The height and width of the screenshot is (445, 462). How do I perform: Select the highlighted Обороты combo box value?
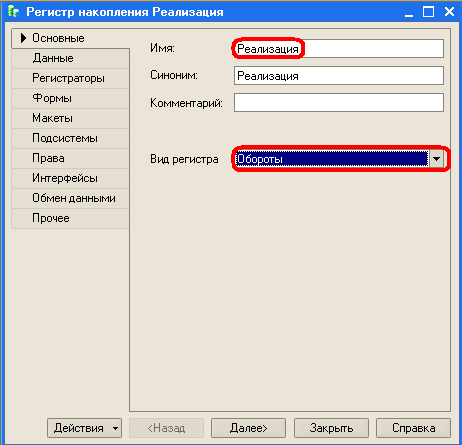click(x=332, y=159)
